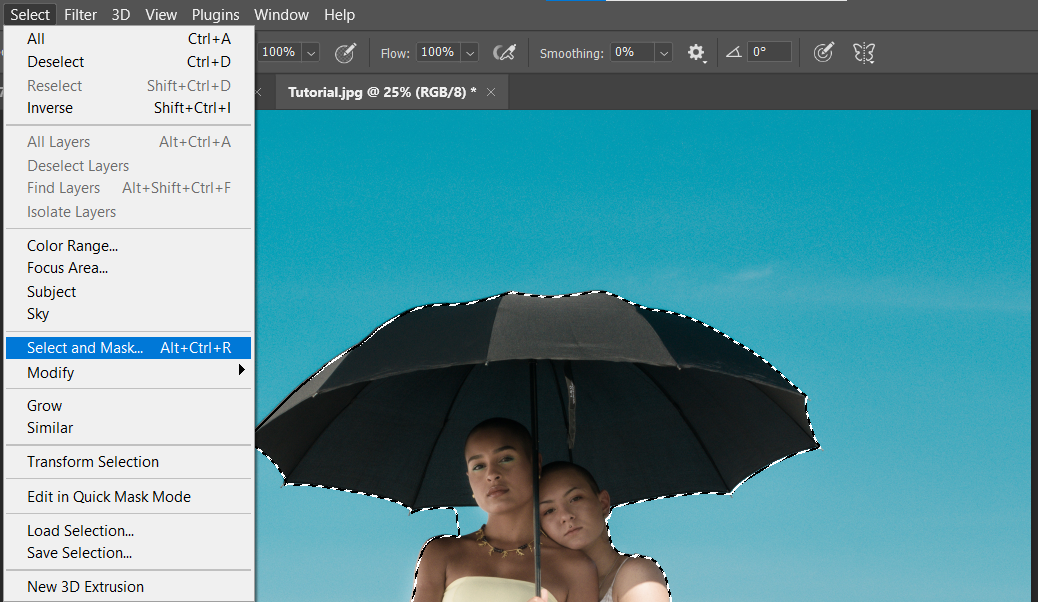
Task: Close the Tutorial.jpg document tab
Action: click(x=490, y=91)
